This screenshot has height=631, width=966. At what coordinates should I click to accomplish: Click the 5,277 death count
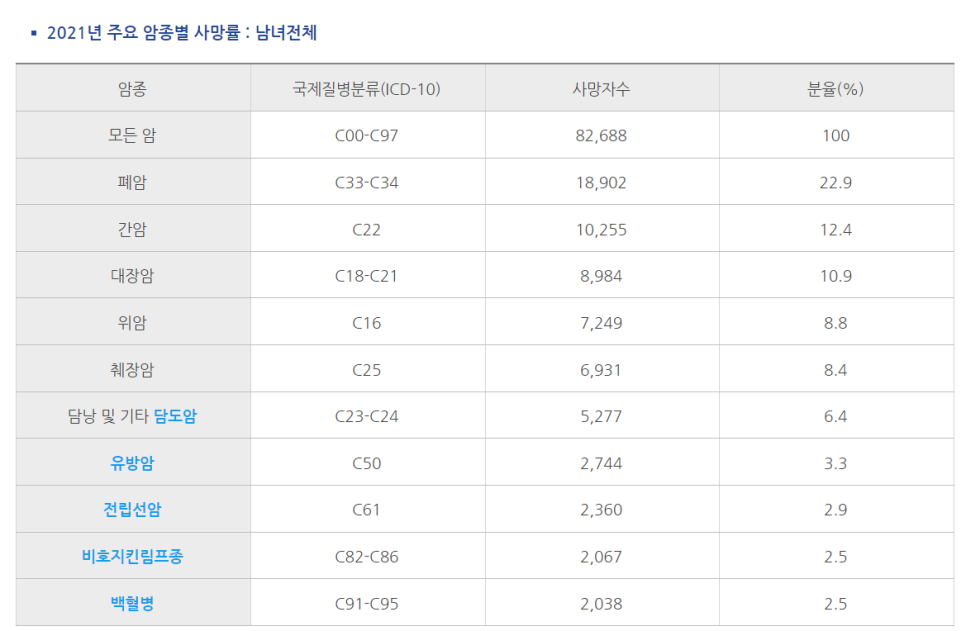pos(601,417)
